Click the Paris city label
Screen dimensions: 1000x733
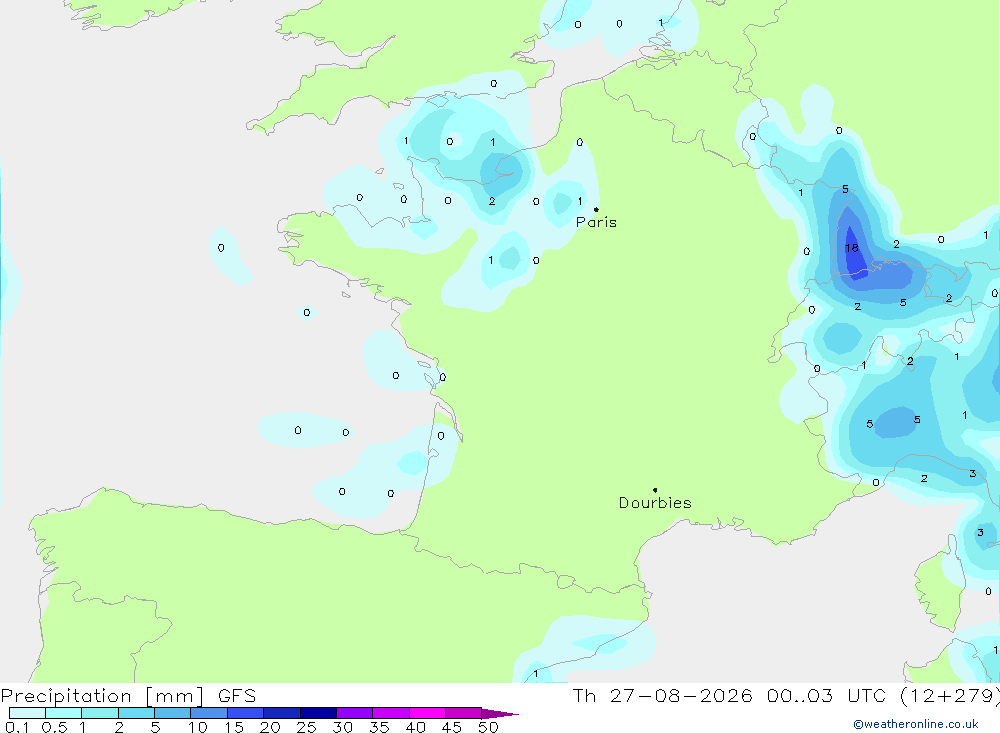596,222
